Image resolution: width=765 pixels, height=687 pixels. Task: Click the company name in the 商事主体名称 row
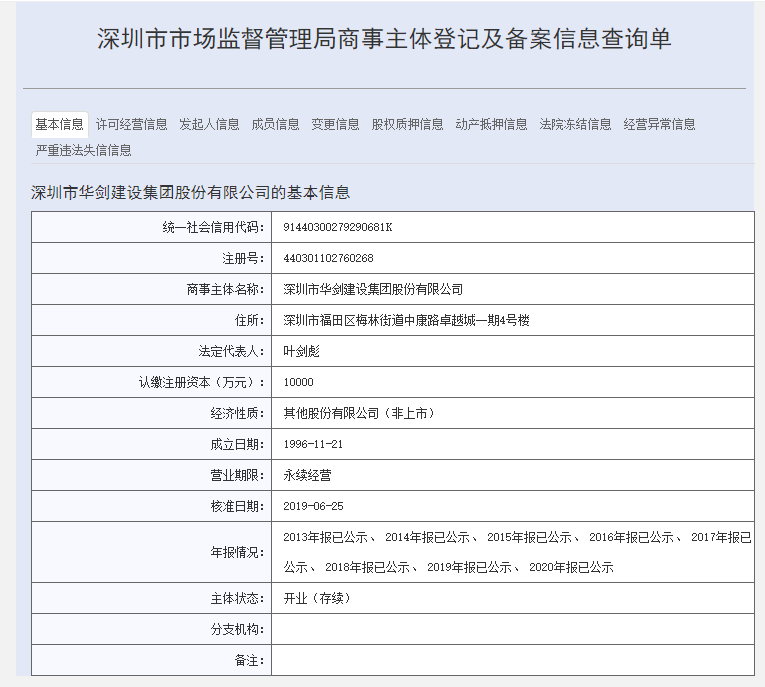pos(373,289)
